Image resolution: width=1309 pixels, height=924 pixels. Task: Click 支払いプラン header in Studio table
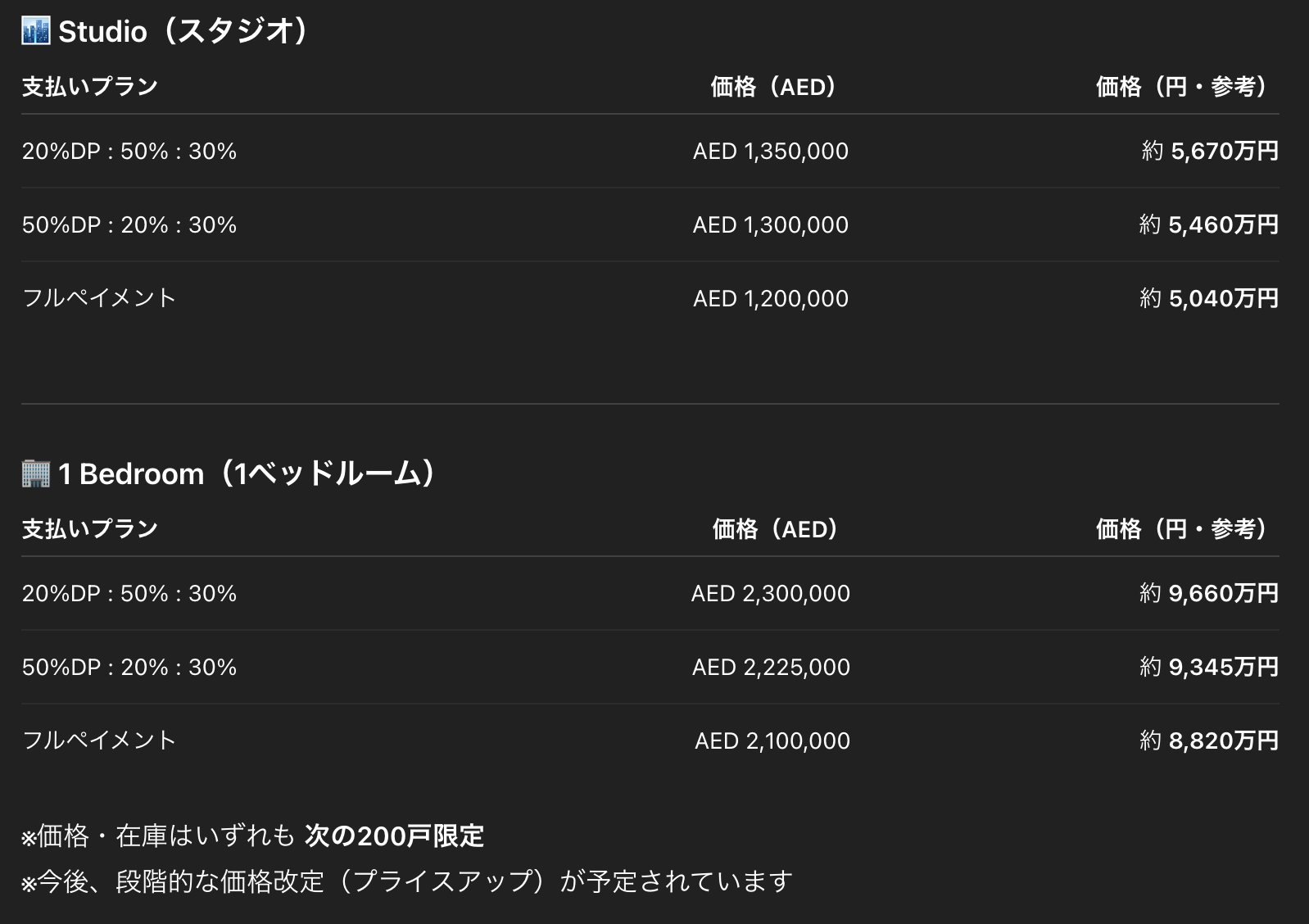(89, 87)
